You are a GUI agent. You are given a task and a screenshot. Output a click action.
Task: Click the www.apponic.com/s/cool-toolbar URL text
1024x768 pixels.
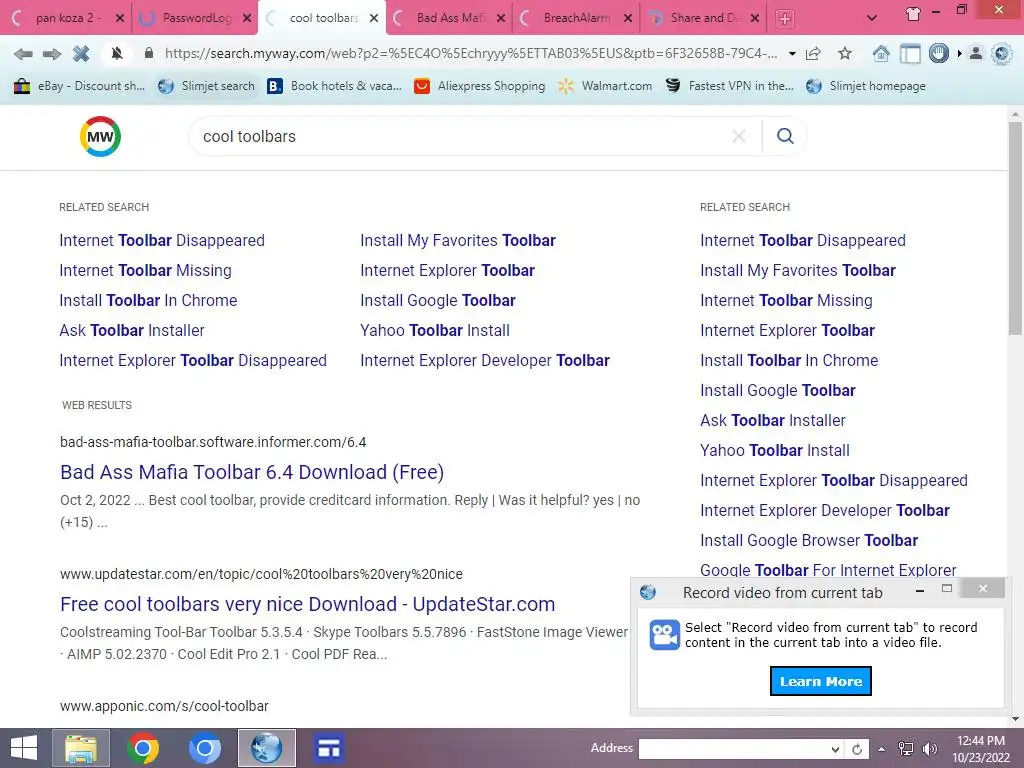click(x=165, y=706)
